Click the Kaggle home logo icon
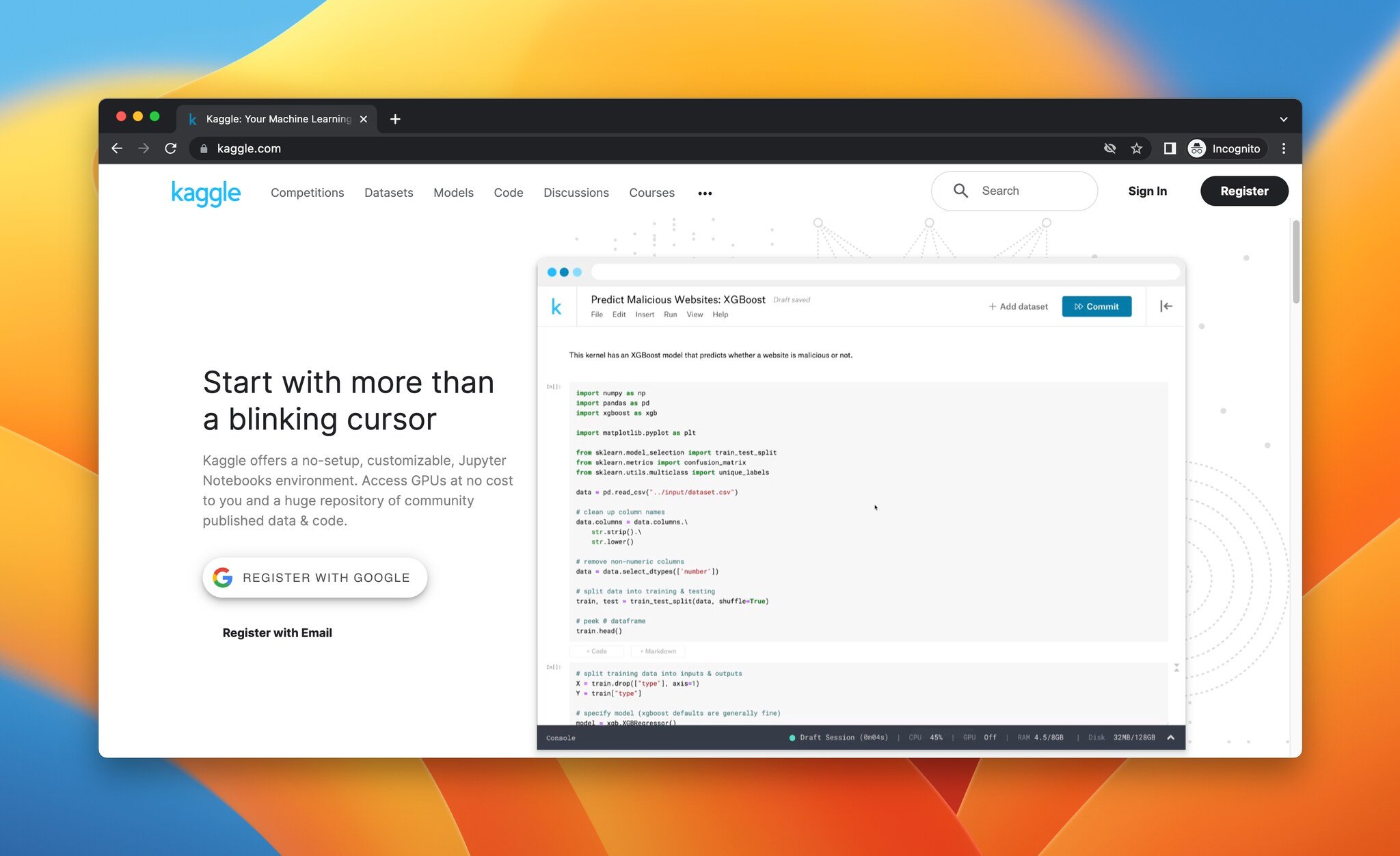This screenshot has width=1400, height=856. 204,191
